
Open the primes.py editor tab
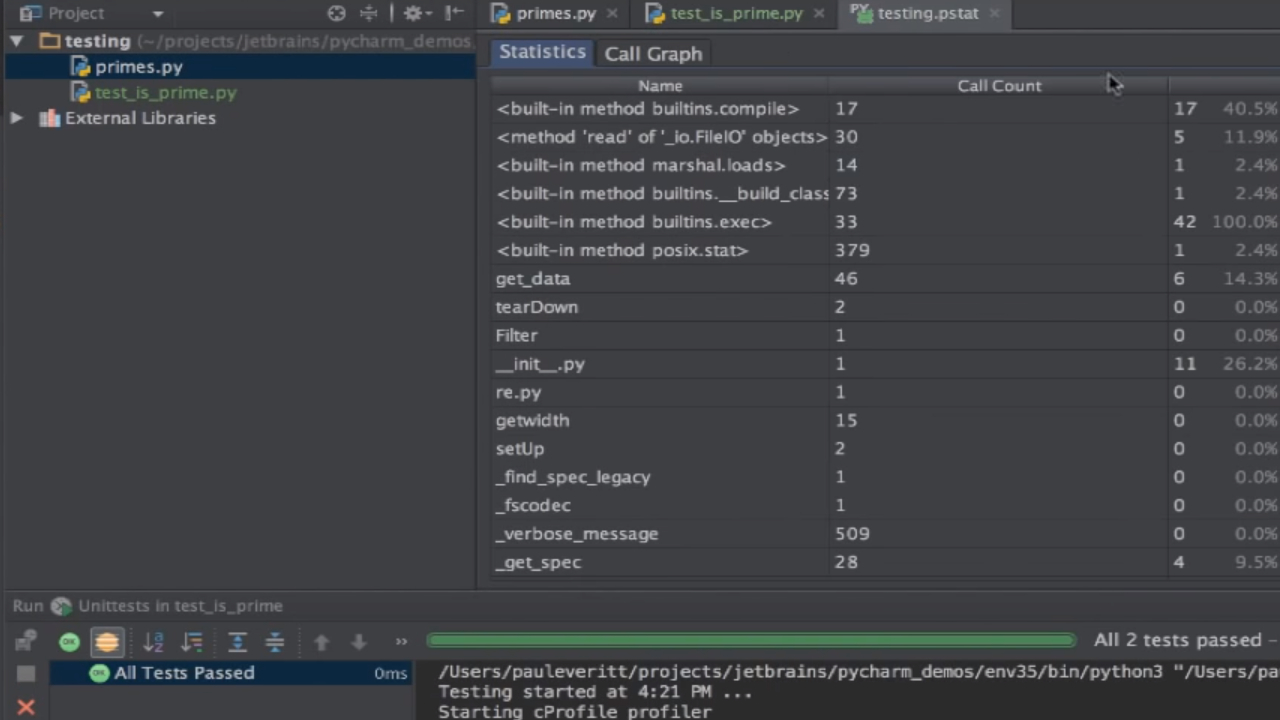click(x=556, y=13)
